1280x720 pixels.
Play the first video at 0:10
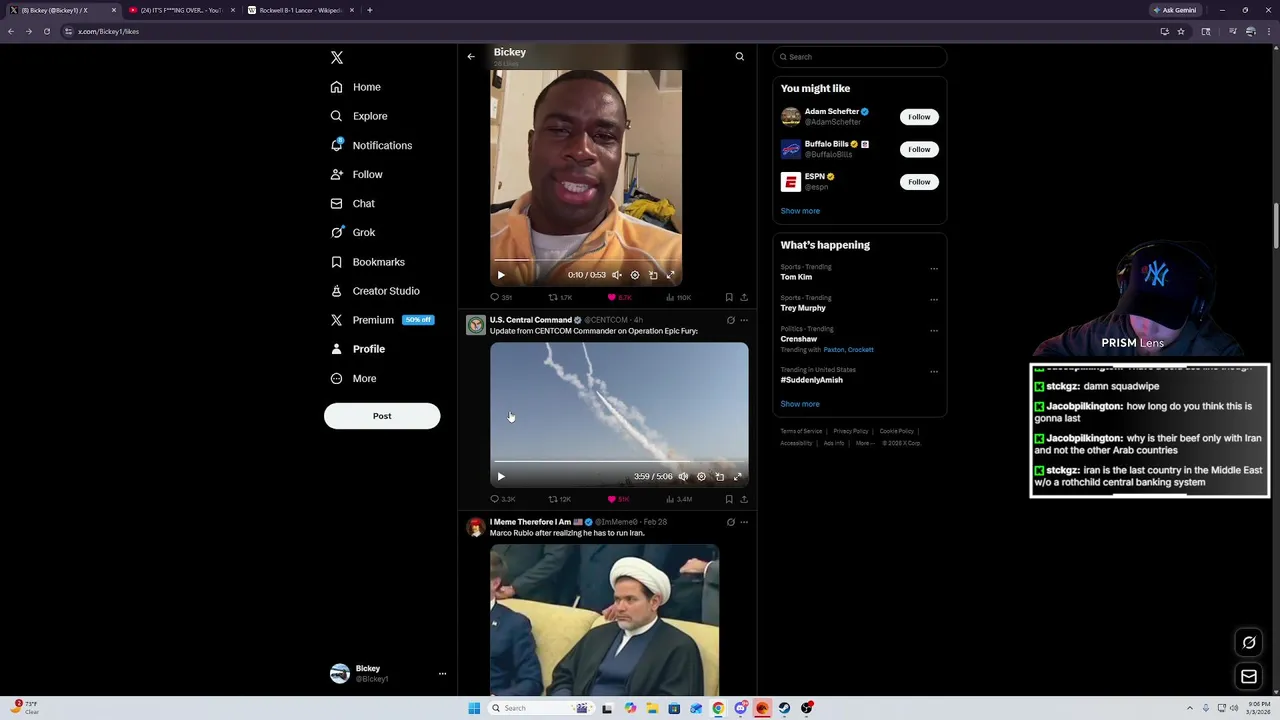(x=501, y=275)
